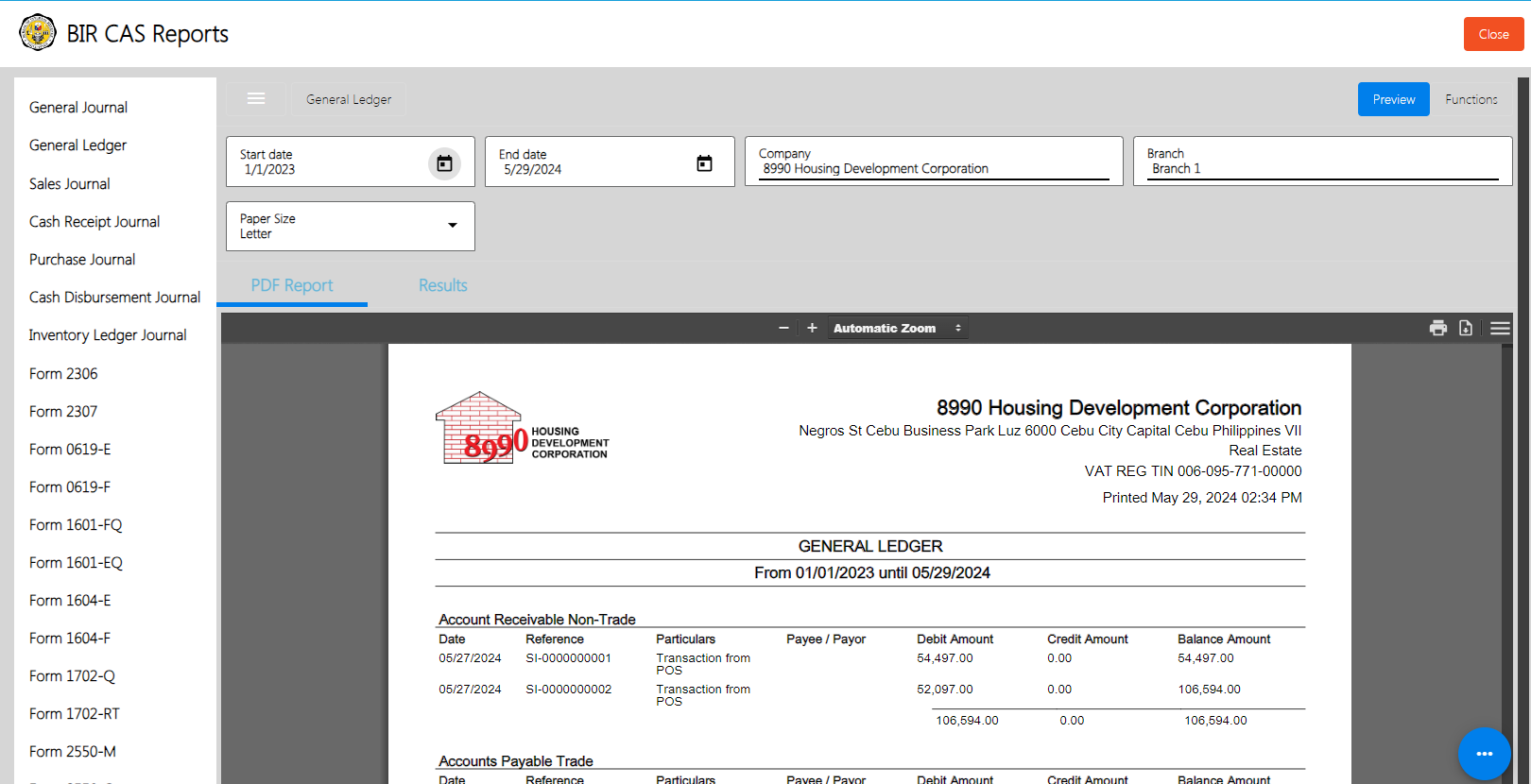This screenshot has width=1531, height=784.
Task: Click debit amount 52,097.00
Action: coord(944,690)
